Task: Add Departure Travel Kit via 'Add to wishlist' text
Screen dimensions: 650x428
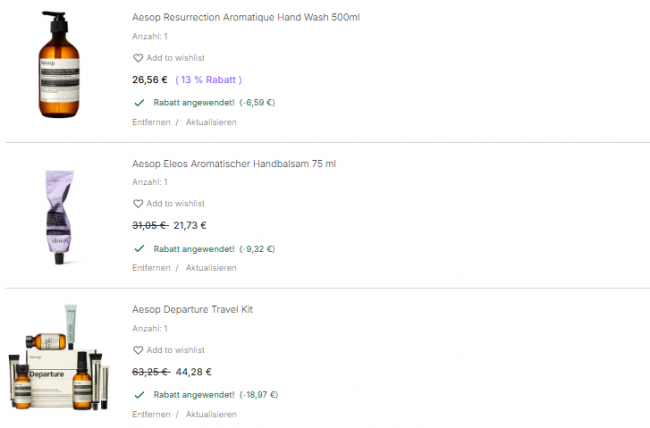Action: pos(175,350)
